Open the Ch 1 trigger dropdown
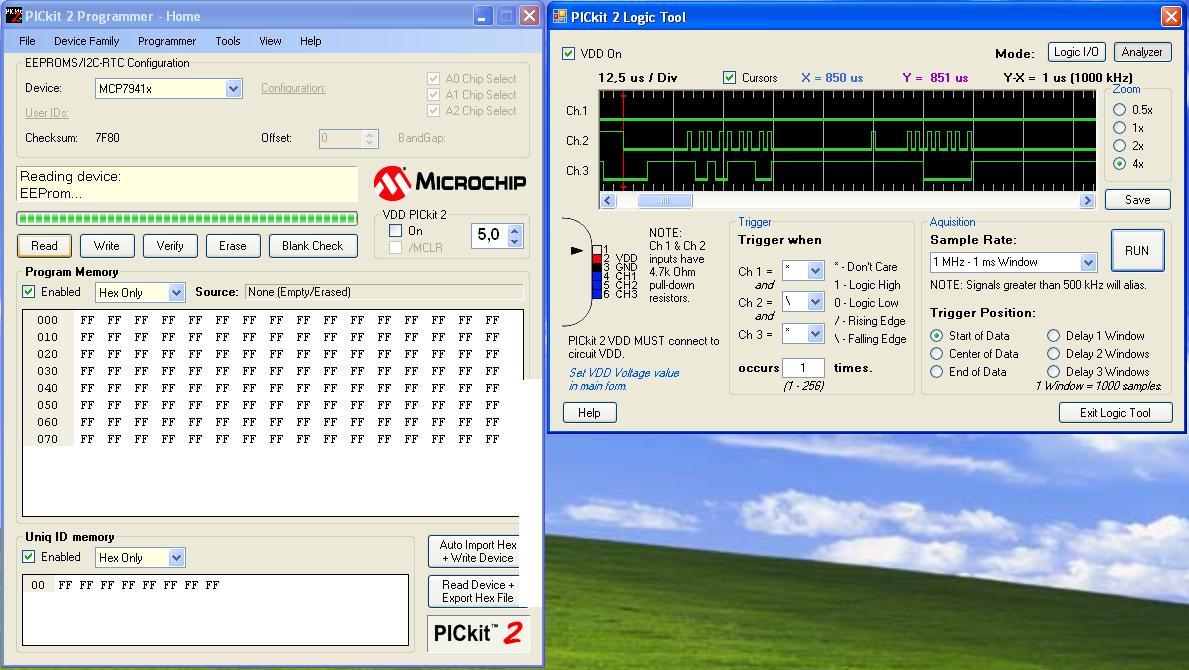Viewport: 1189px width, 670px height. [x=815, y=270]
